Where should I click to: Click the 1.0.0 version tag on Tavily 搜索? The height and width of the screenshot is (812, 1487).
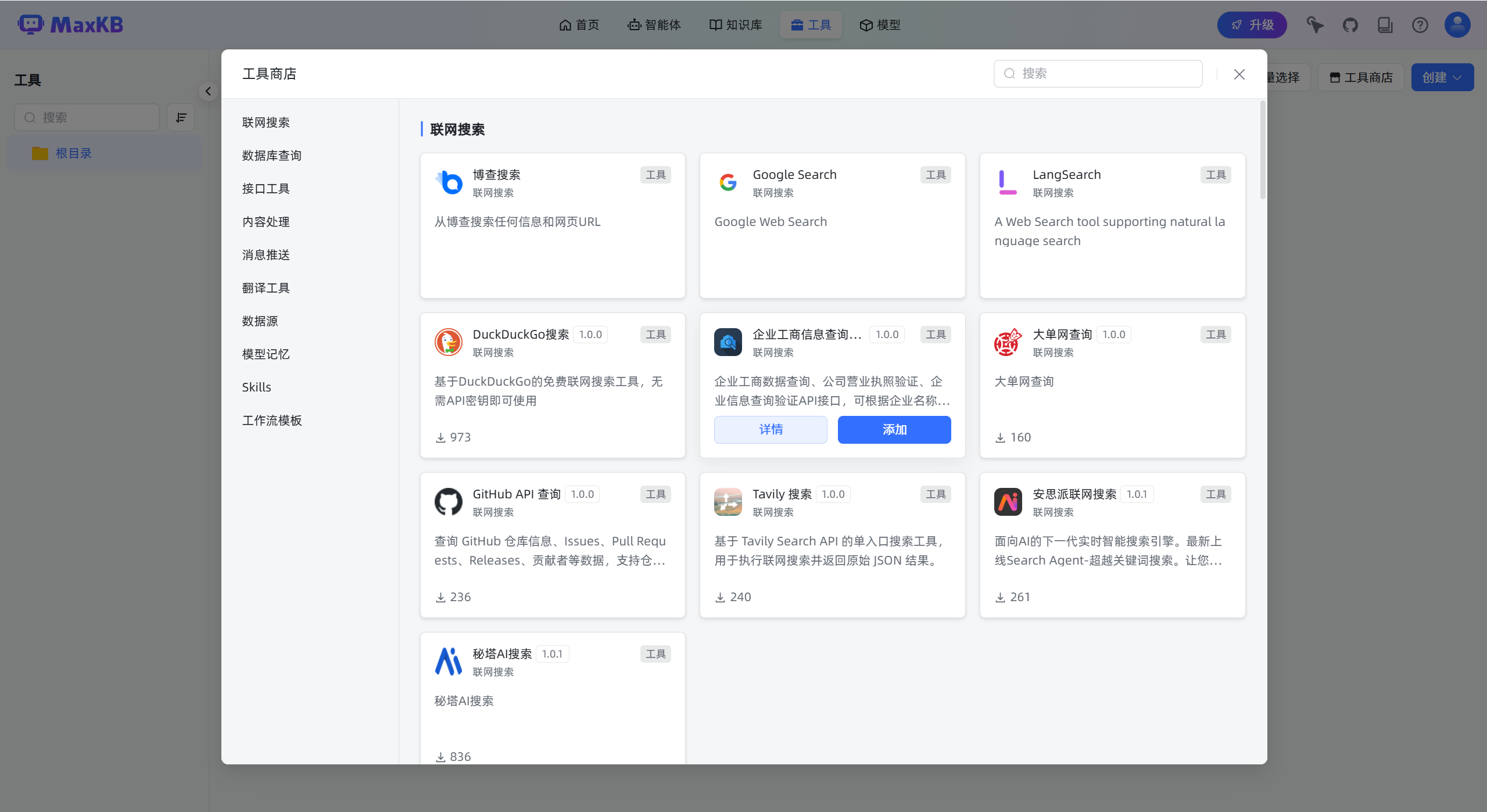point(833,494)
